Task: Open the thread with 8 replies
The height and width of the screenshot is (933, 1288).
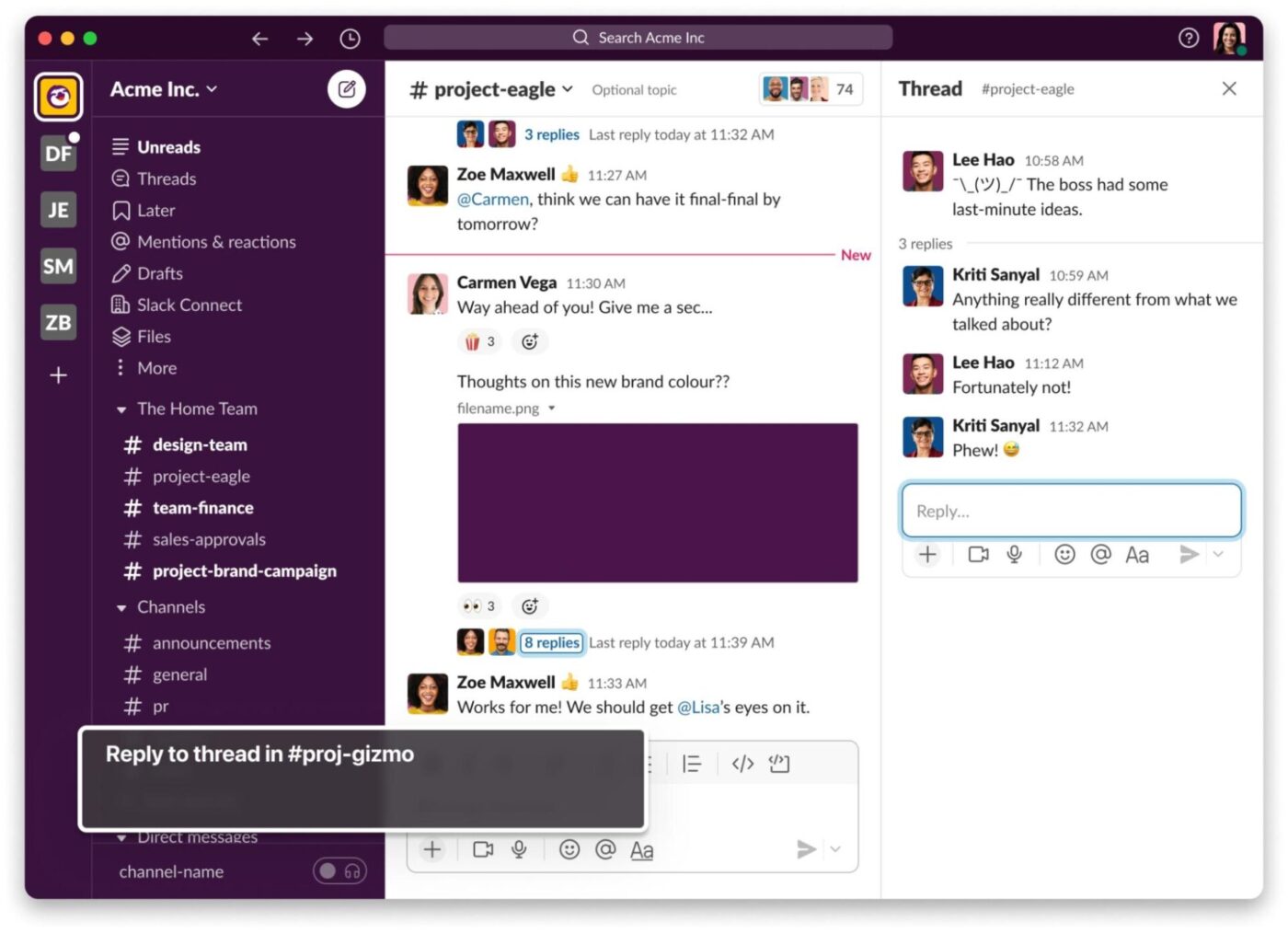Action: click(x=551, y=642)
